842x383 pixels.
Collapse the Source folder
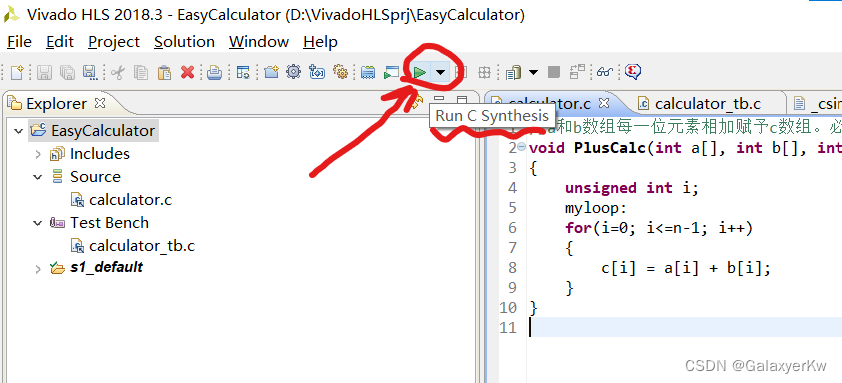click(x=38, y=177)
